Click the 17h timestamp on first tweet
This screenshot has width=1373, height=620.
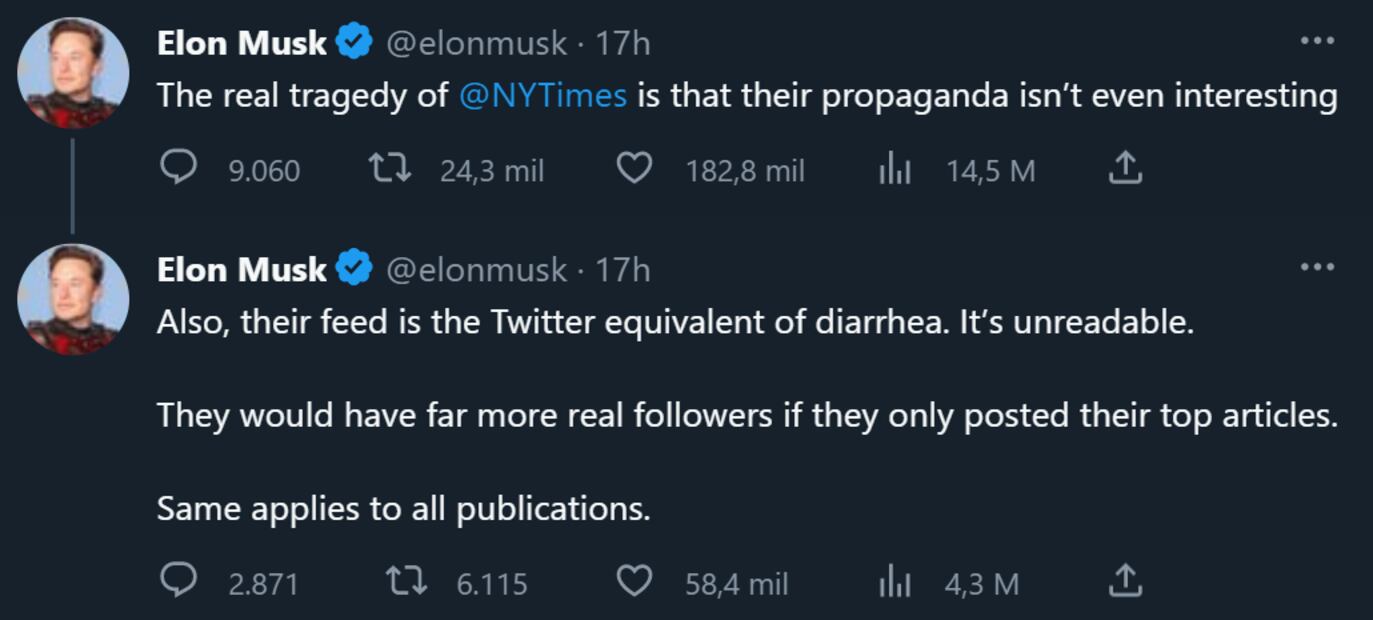(623, 43)
